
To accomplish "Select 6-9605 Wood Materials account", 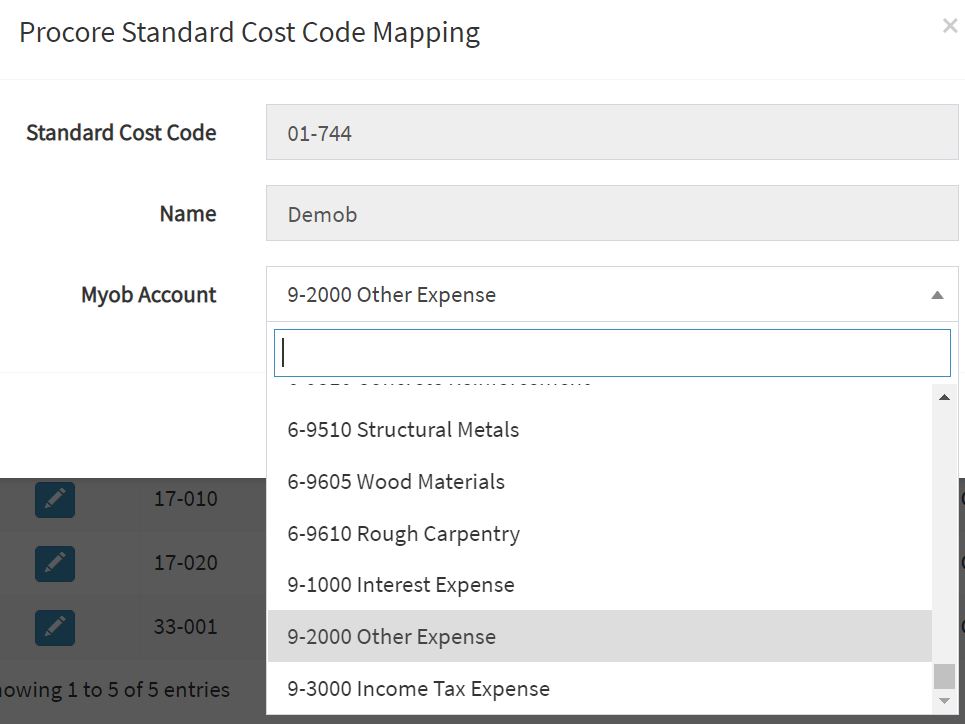I will (x=394, y=481).
